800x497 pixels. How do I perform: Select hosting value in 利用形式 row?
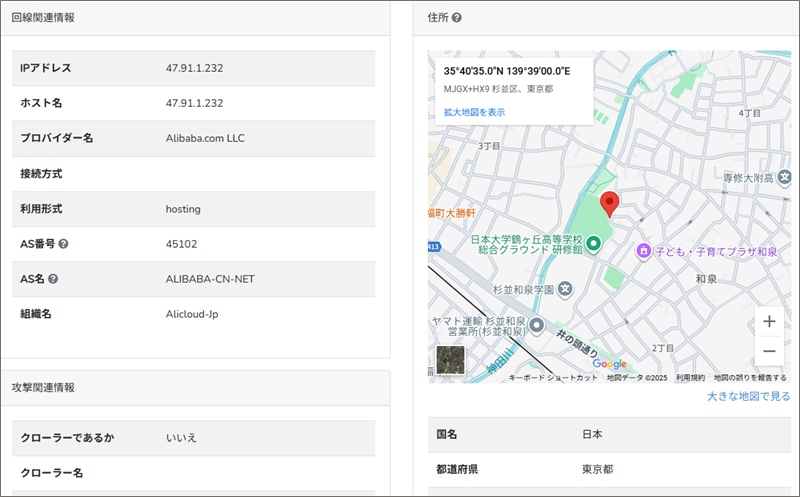click(x=183, y=209)
